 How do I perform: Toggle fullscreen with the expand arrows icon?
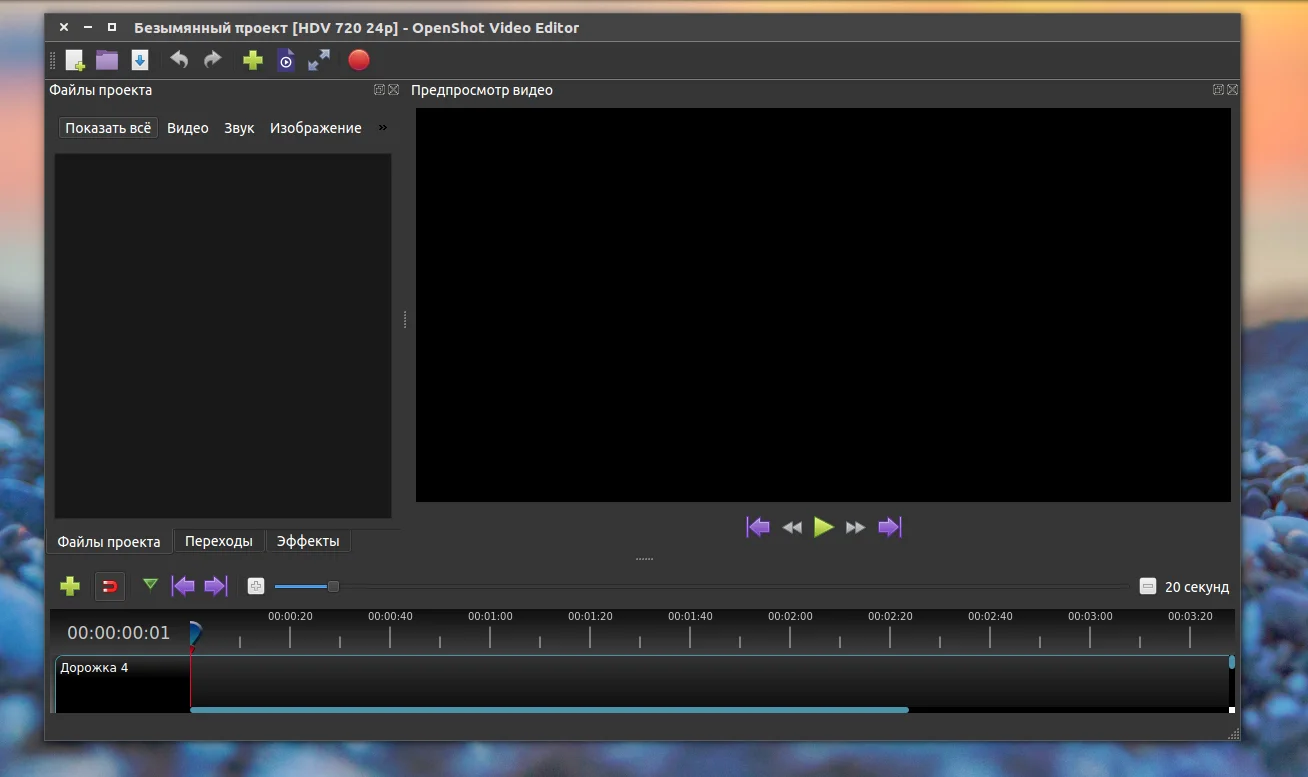(x=319, y=60)
